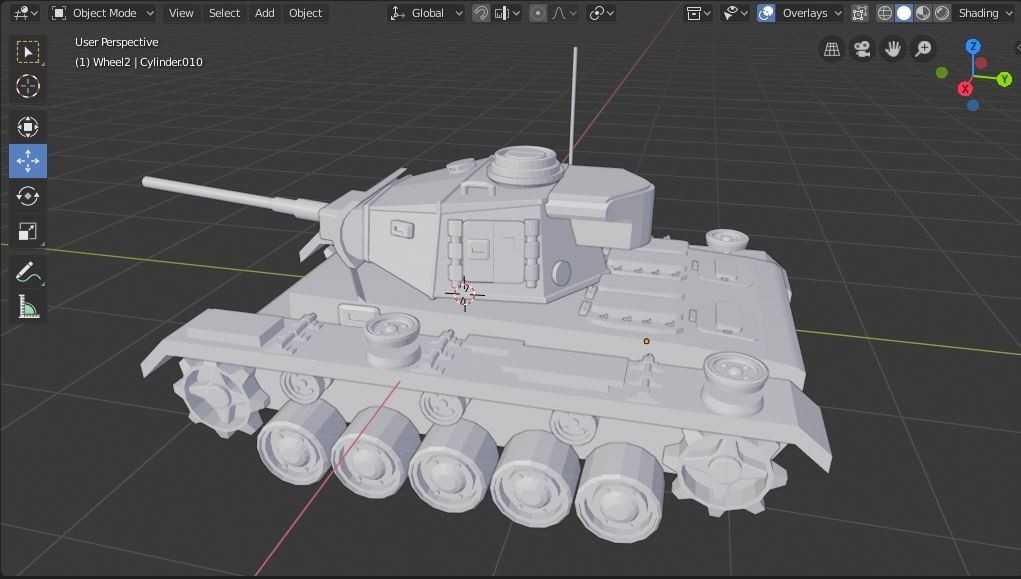Open the Object Mode dropdown
This screenshot has width=1021, height=579.
(103, 13)
